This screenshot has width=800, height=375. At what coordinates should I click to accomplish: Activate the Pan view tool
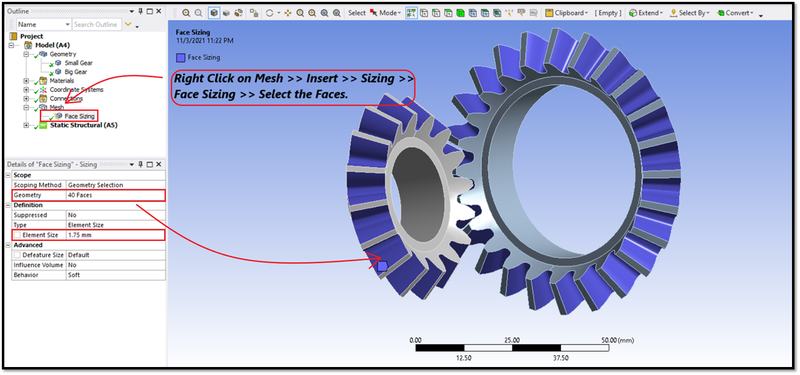tap(288, 13)
